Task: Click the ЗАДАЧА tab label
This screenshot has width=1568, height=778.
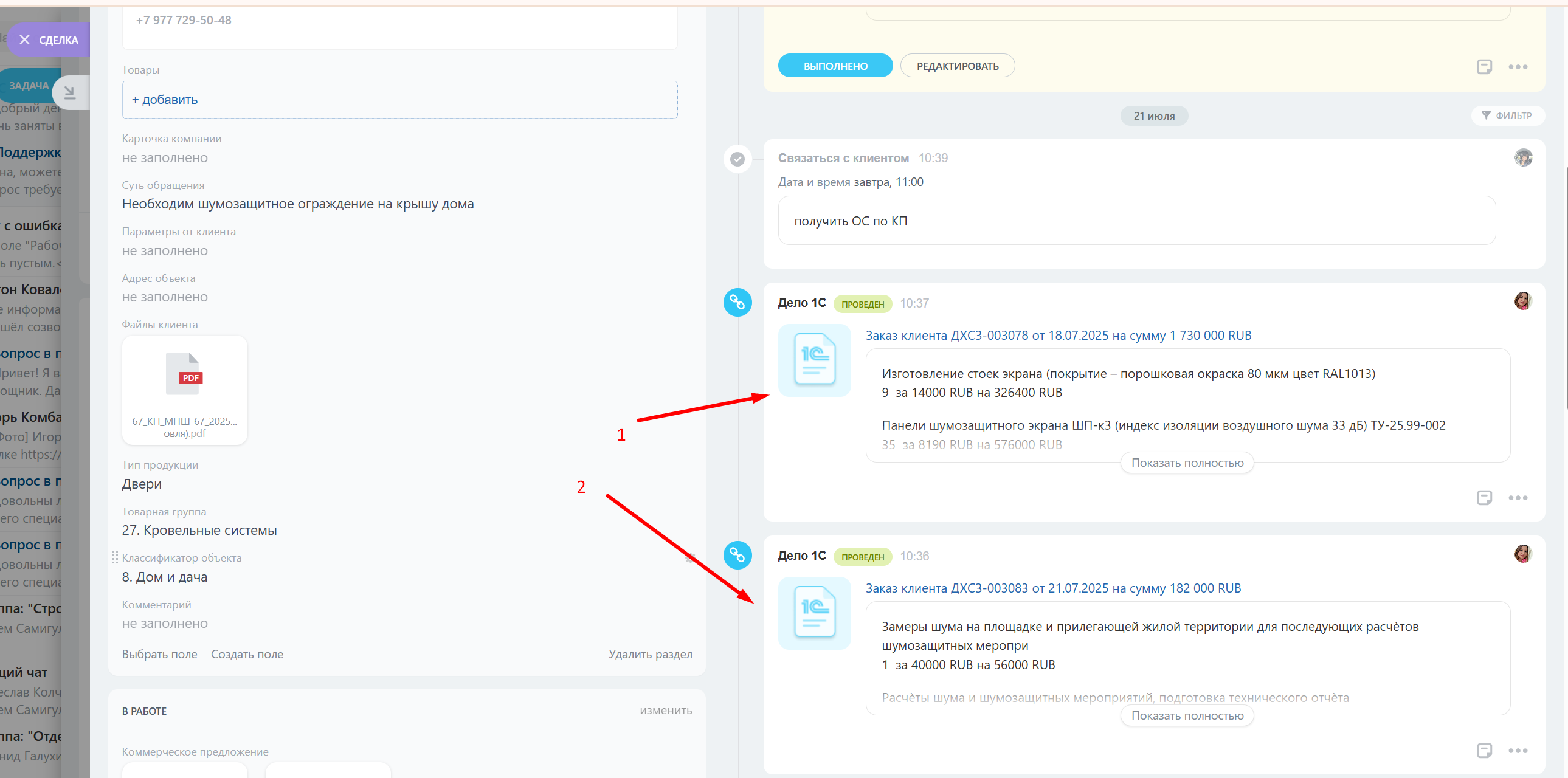Action: [x=29, y=86]
